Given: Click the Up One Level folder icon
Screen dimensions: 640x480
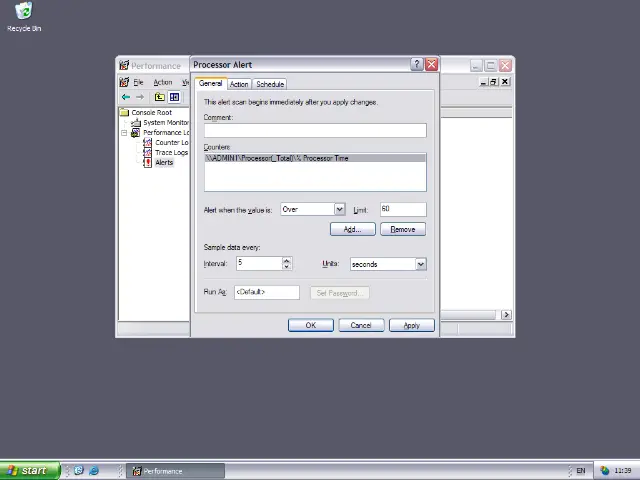Looking at the screenshot, I should click(159, 97).
